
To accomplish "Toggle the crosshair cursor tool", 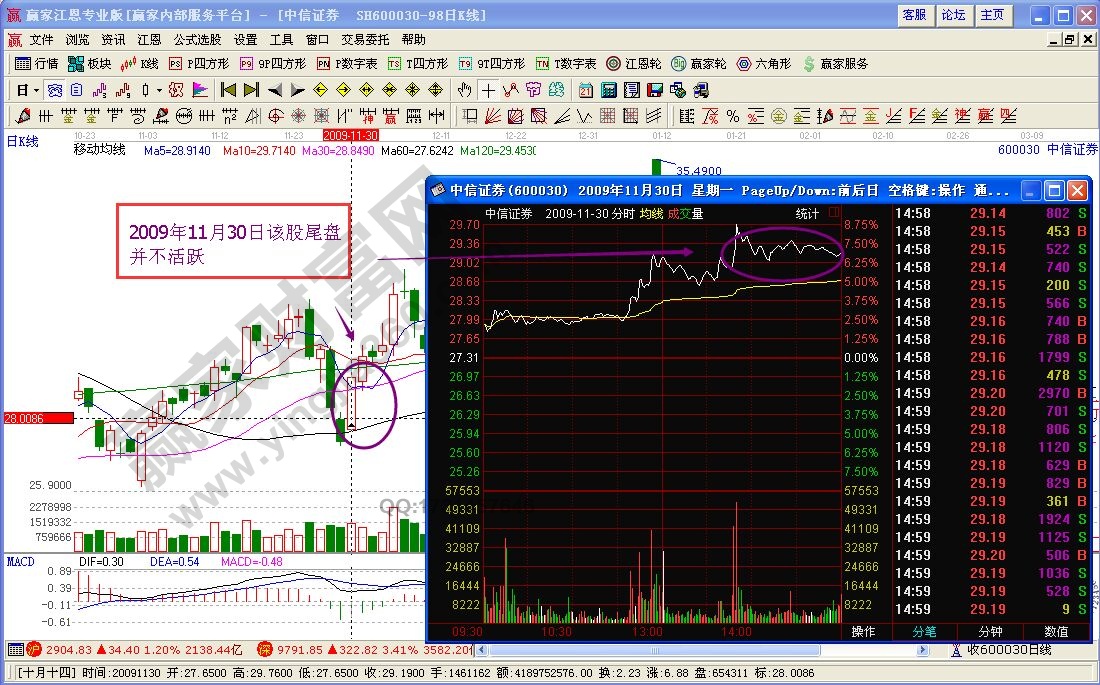I will click(x=488, y=90).
